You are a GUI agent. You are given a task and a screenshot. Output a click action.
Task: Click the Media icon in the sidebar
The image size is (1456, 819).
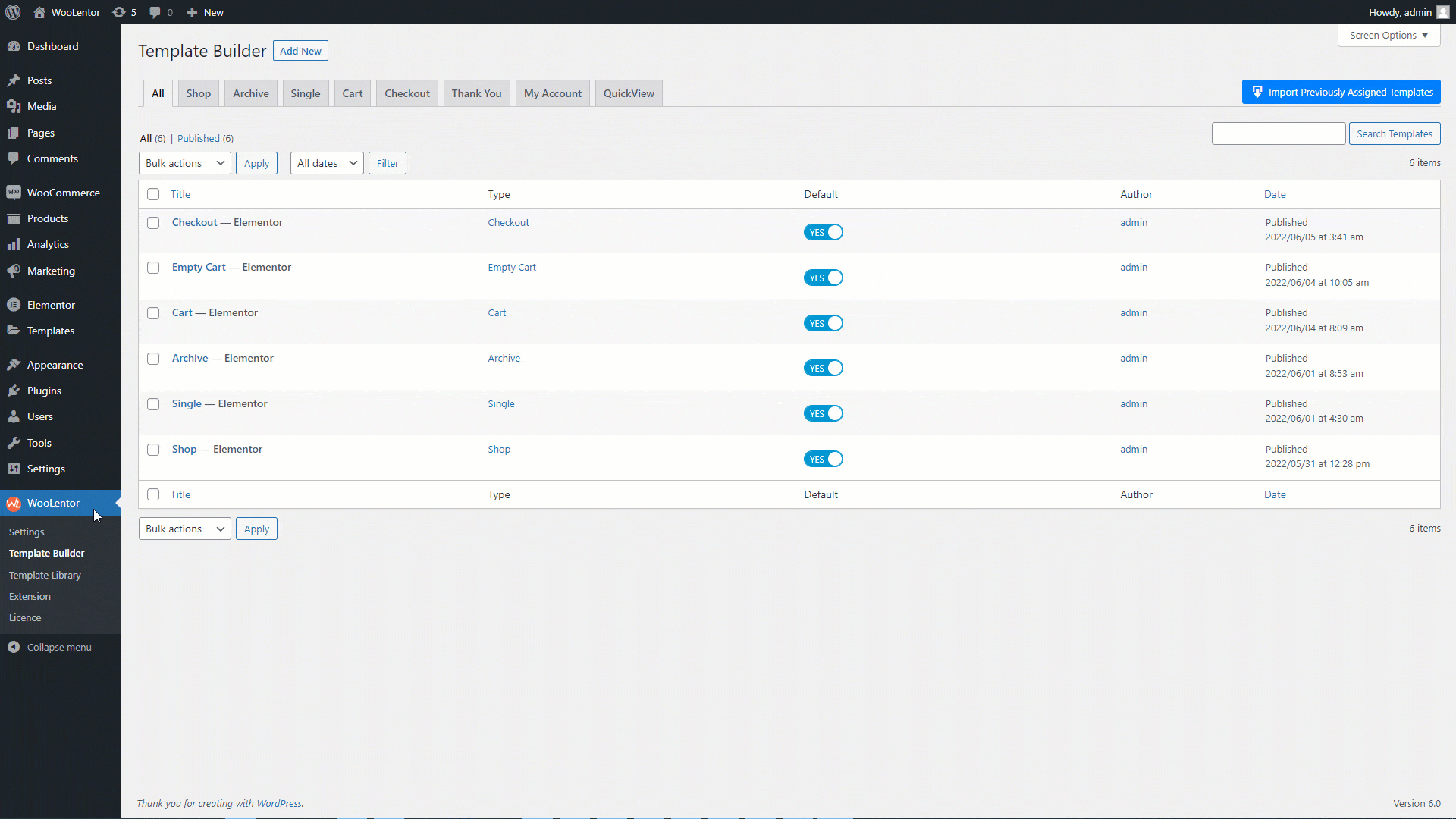pos(14,106)
